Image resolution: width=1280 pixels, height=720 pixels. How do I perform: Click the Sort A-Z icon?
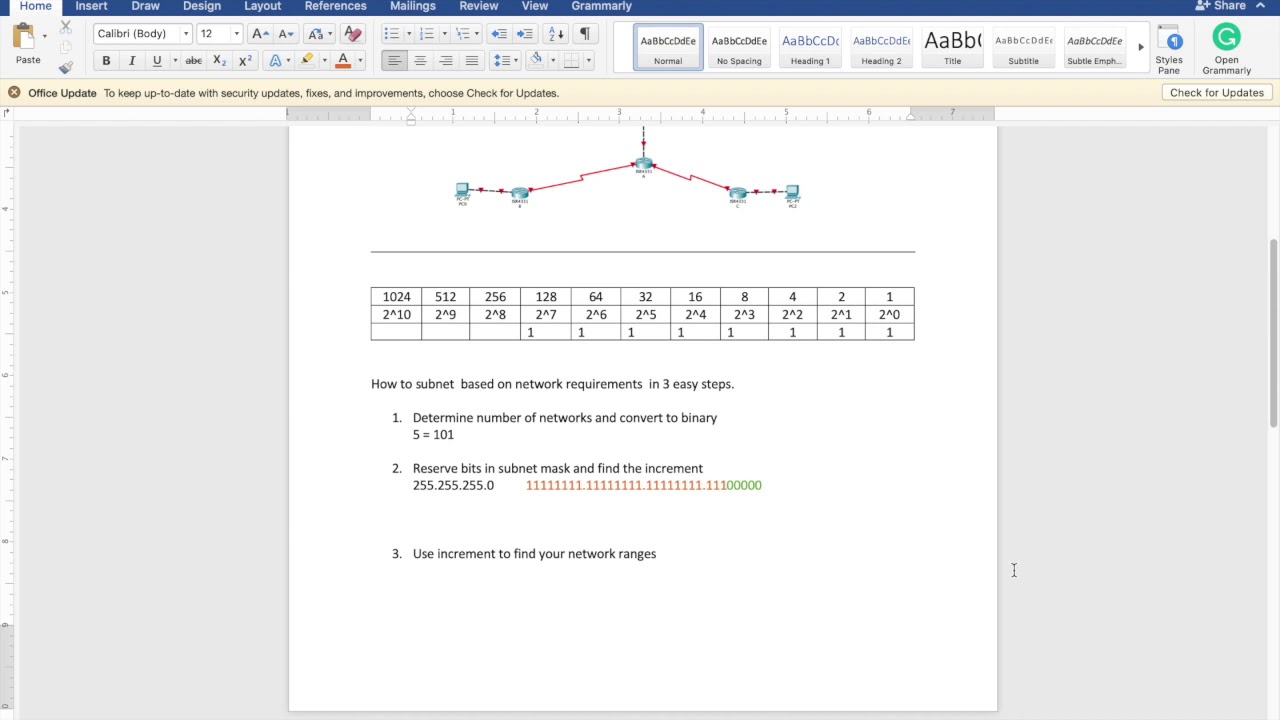click(557, 34)
